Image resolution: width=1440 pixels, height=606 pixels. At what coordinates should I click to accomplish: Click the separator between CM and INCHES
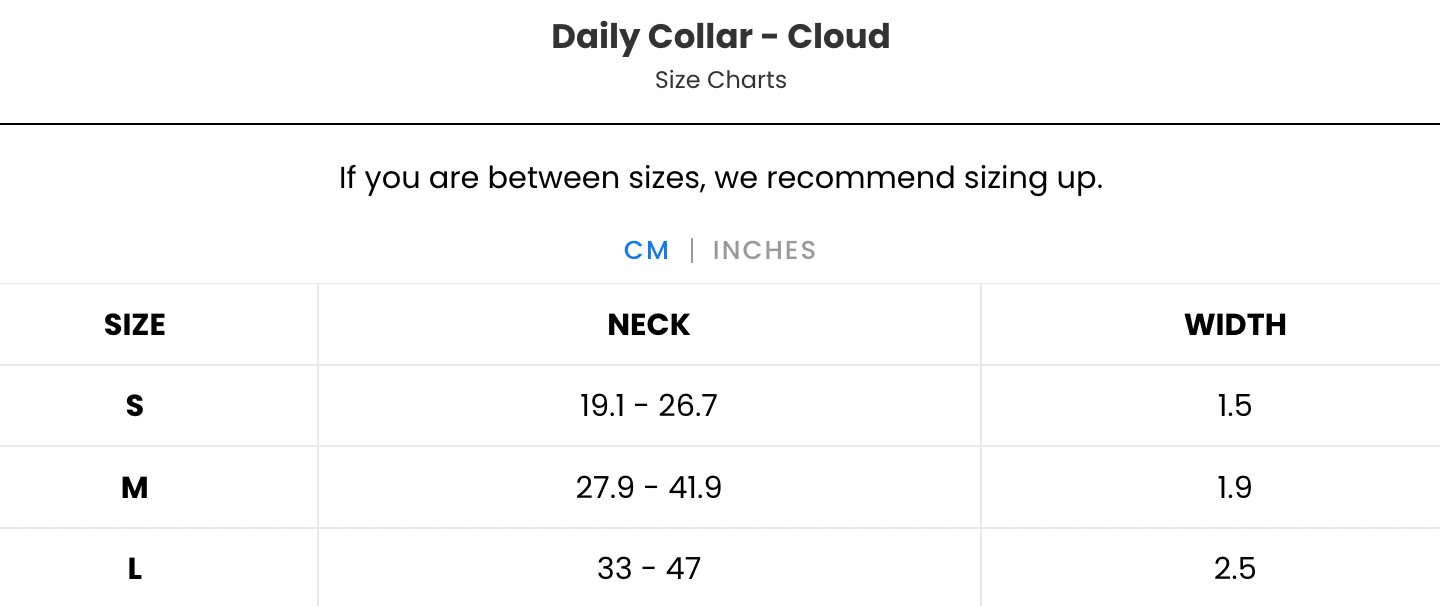[x=691, y=250]
